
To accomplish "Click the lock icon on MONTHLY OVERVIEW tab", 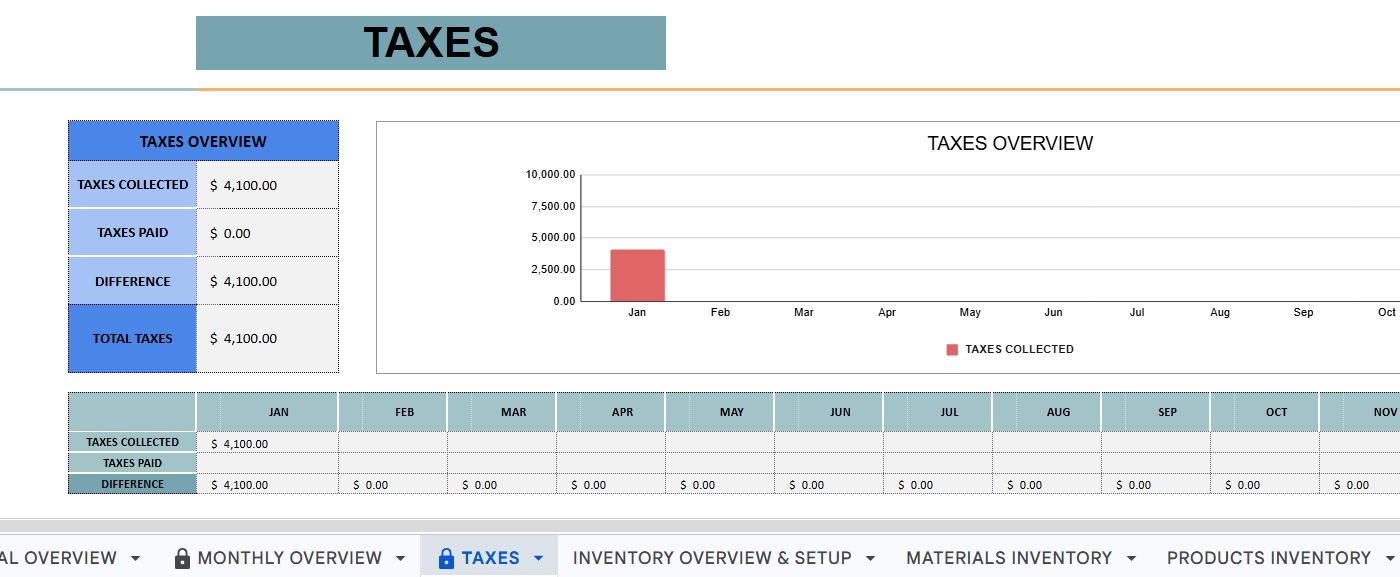I will click(x=182, y=558).
